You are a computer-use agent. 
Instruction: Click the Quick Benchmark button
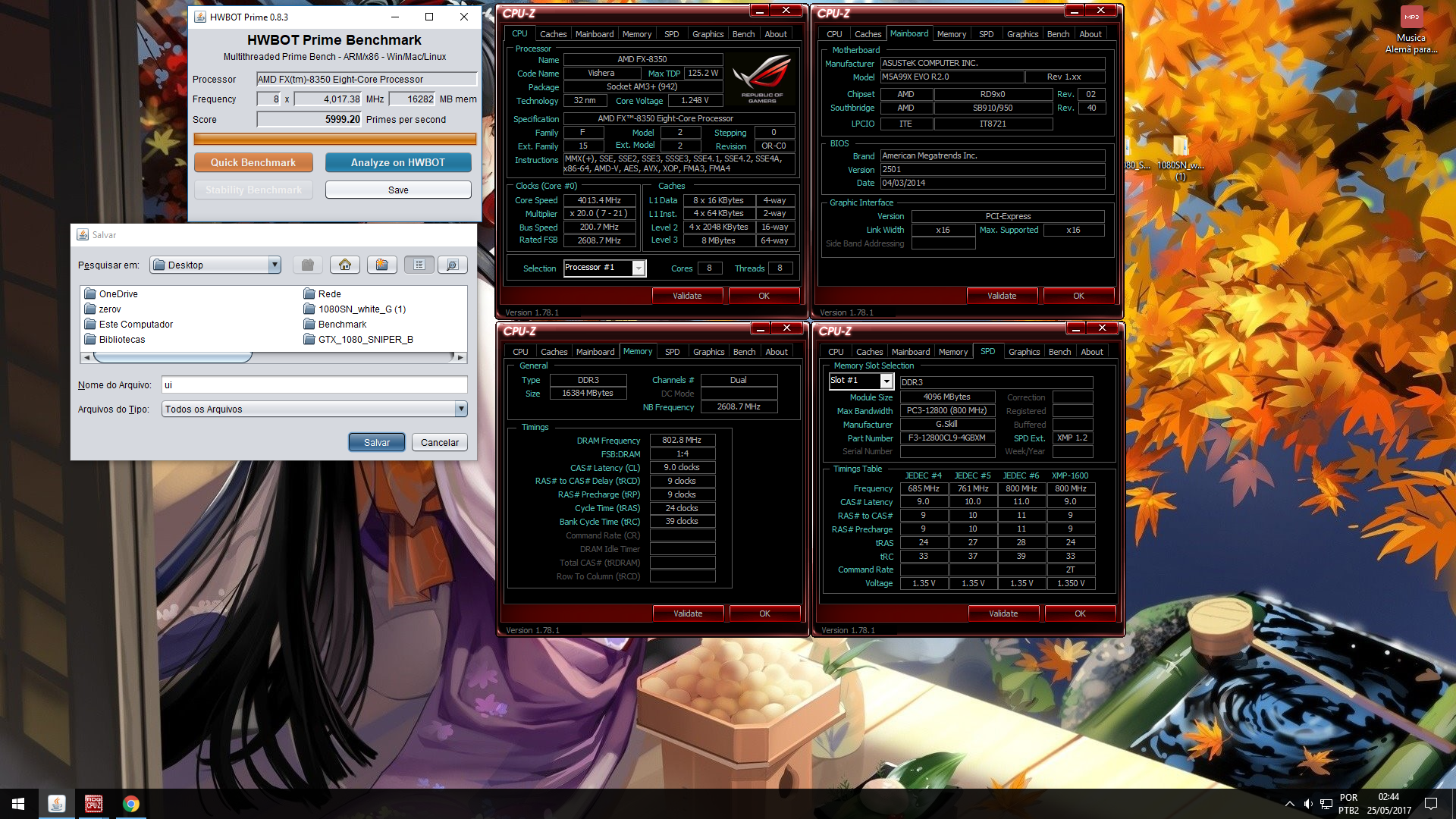253,162
